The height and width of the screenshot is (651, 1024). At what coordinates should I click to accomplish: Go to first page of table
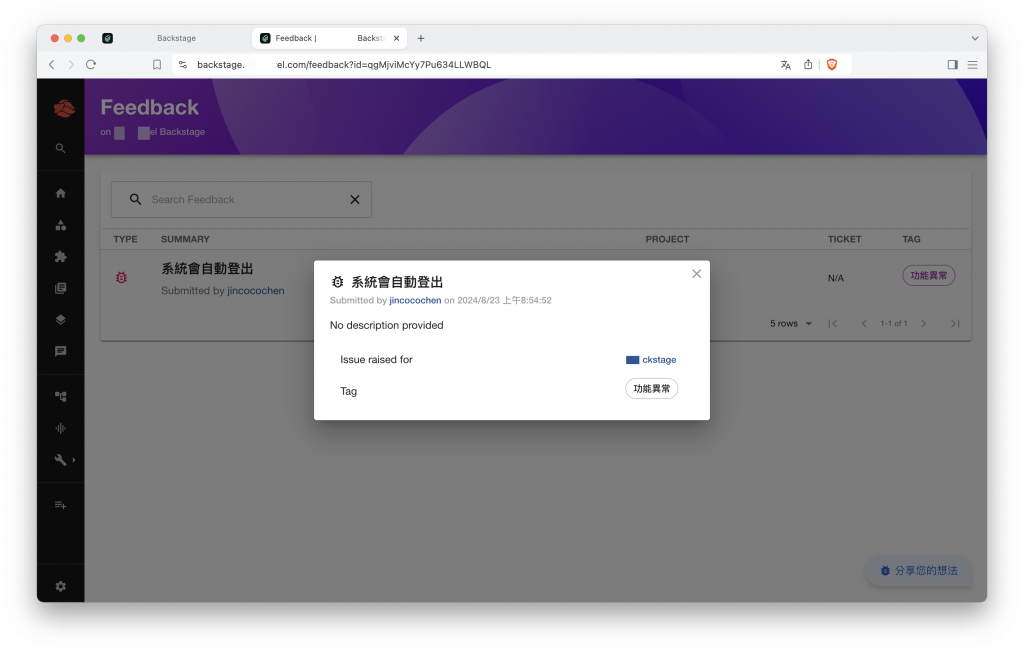coord(833,323)
